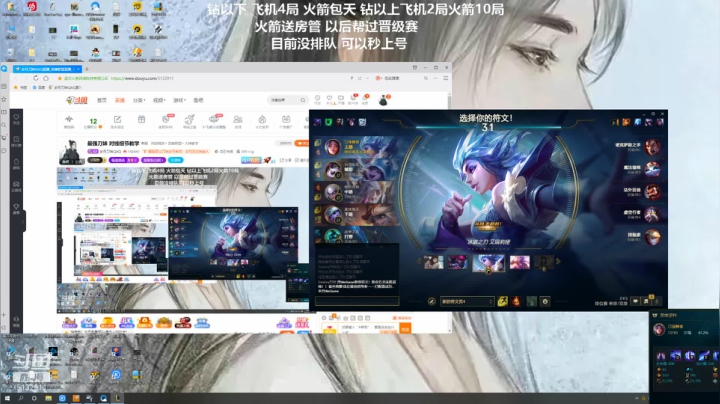Click the fans group people icon
720x404 pixels.
pos(237,119)
